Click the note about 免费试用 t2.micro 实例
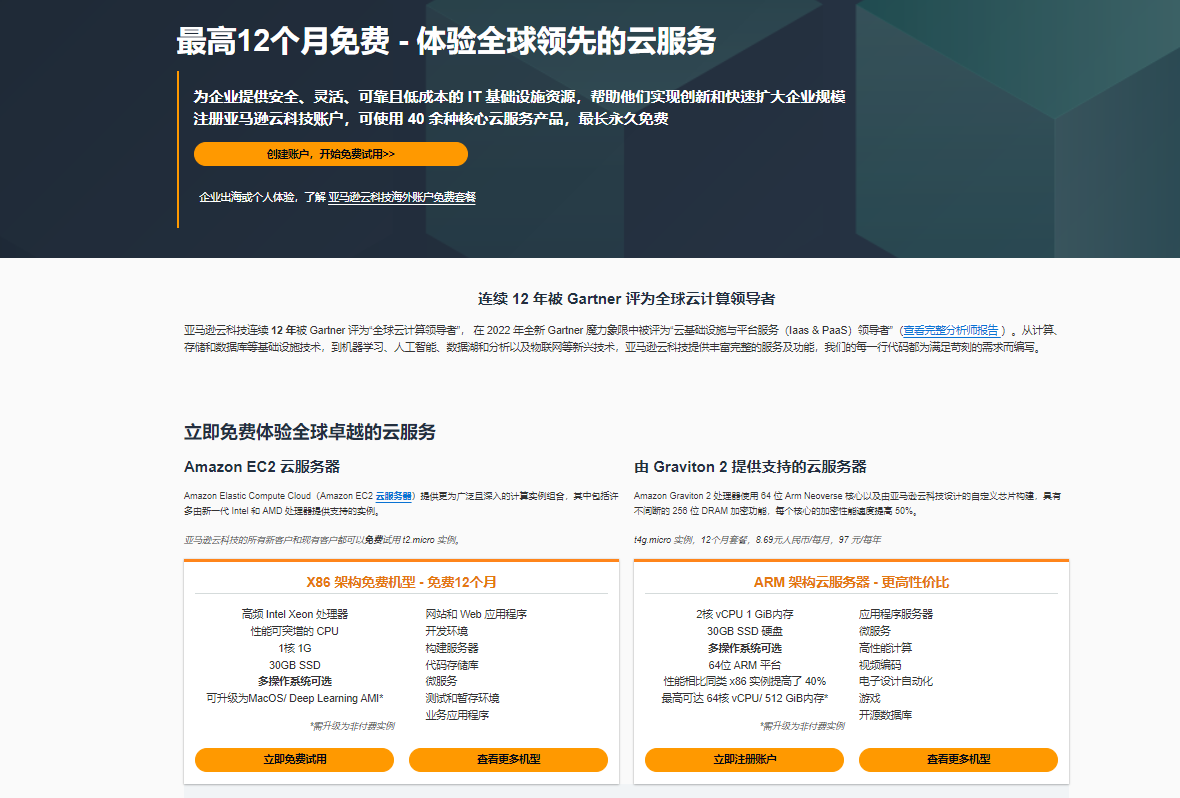Screen dimensions: 1180x798 click(321, 540)
